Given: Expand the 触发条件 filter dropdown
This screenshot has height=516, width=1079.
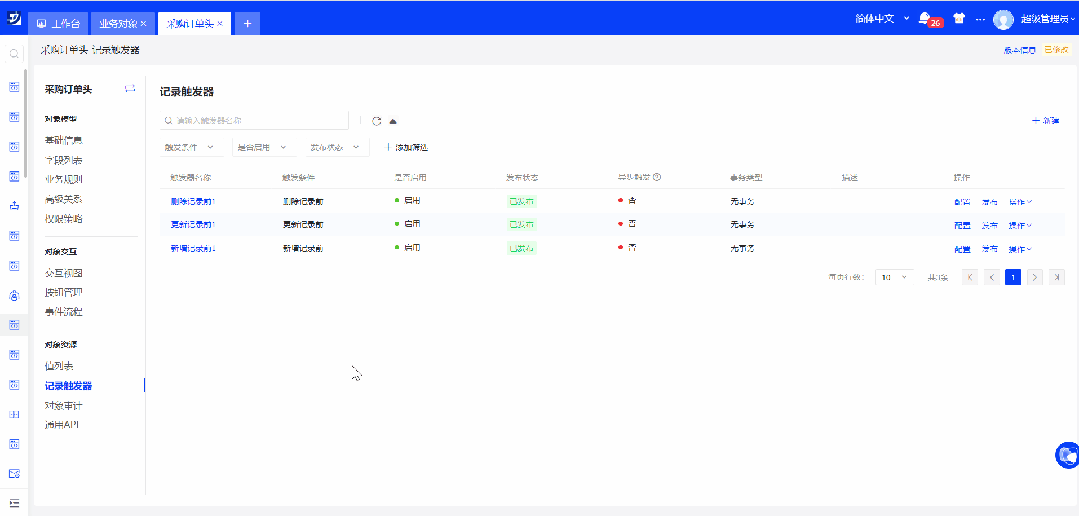Looking at the screenshot, I should click(189, 147).
